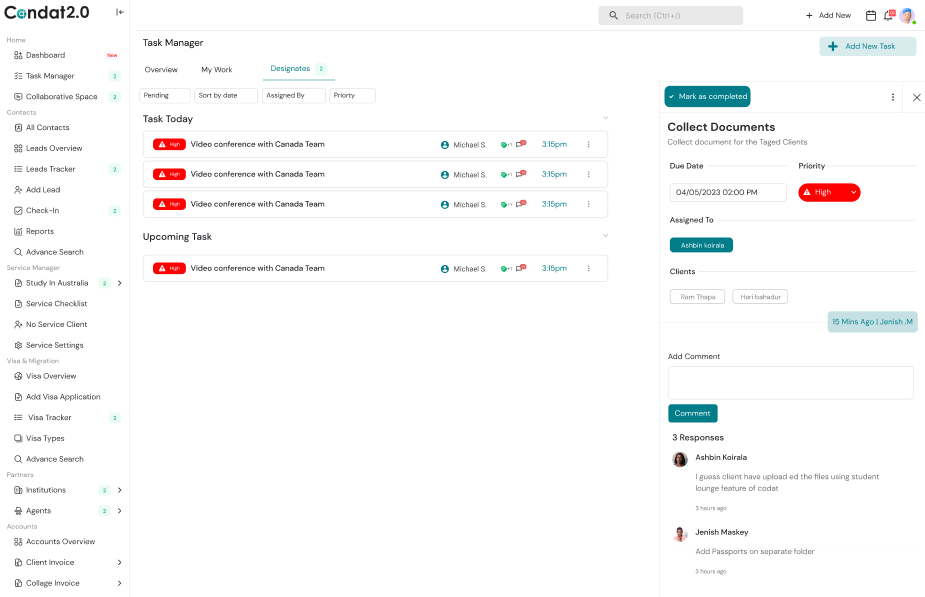Open the Pending status filter
Viewport: 925px width, 597px height.
pos(164,96)
